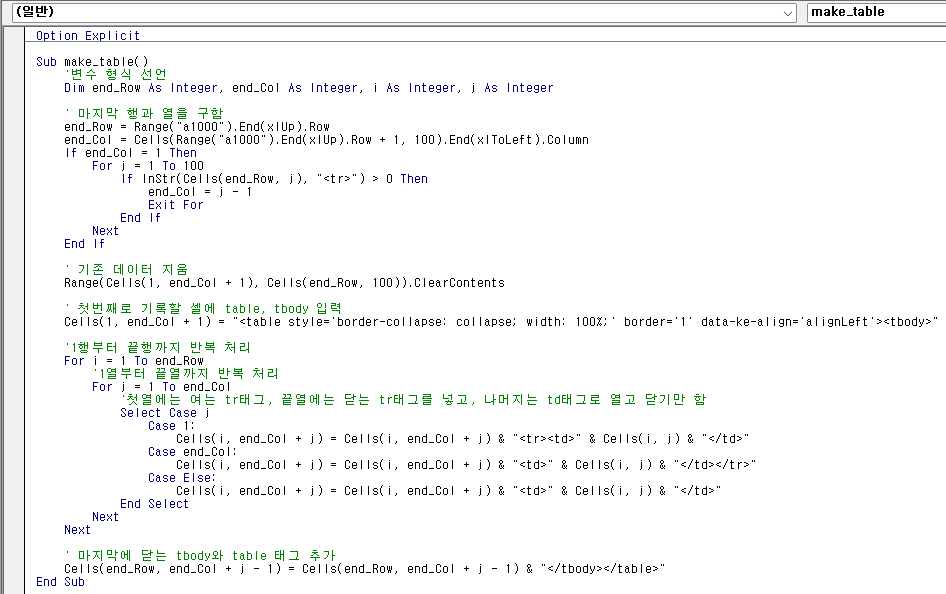The image size is (946, 594).
Task: Click the 'Exit For' statement
Action: coord(176,205)
